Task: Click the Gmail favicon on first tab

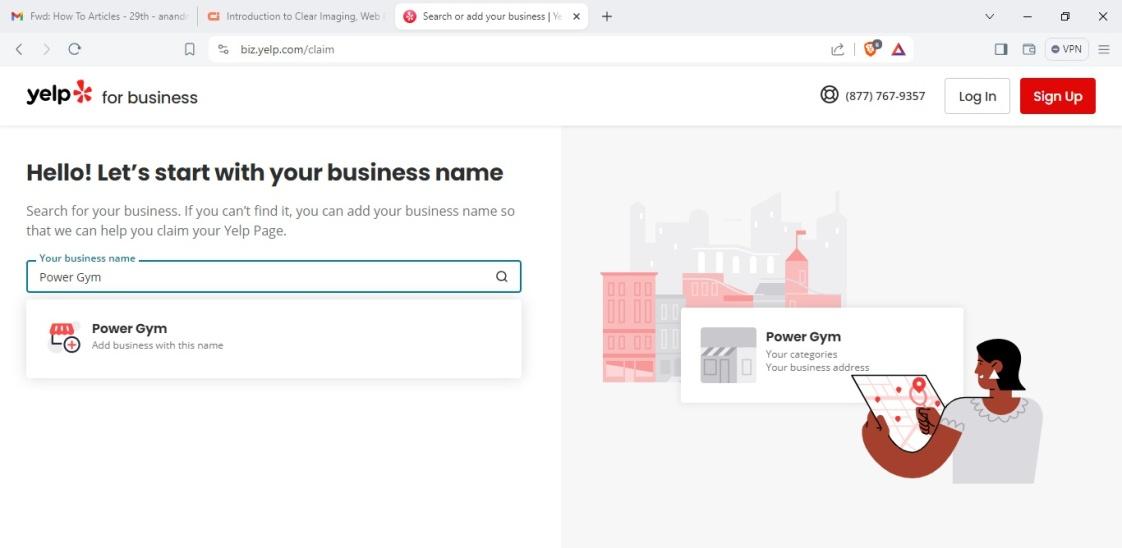Action: coord(17,16)
